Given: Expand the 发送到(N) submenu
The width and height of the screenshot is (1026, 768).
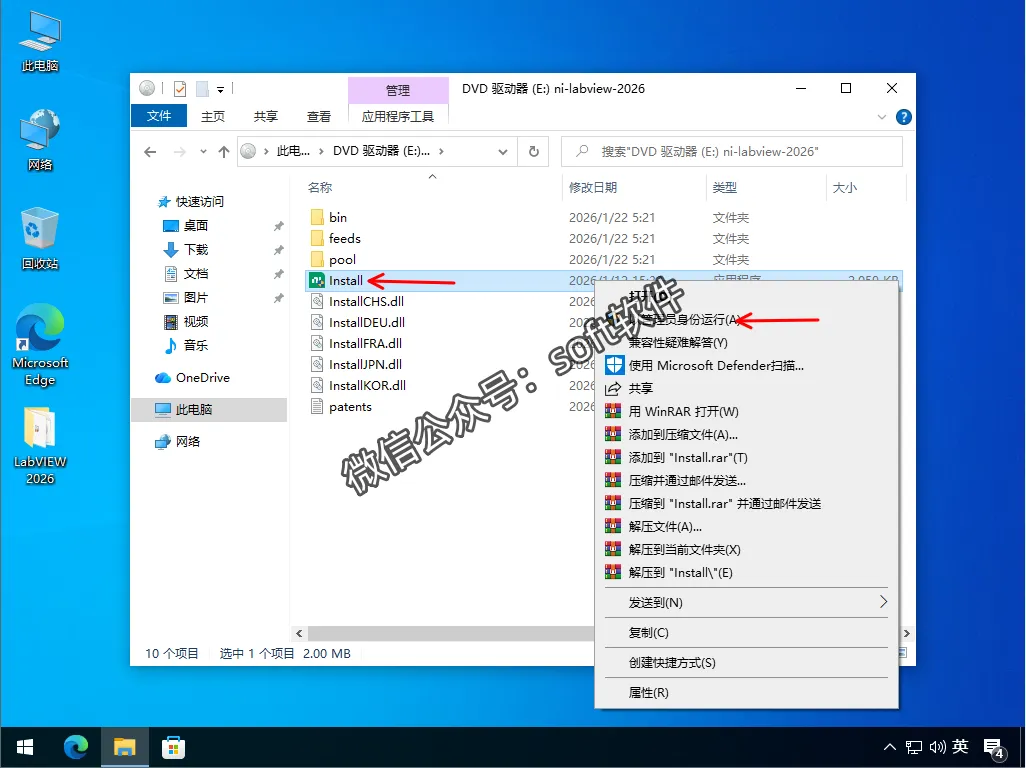Looking at the screenshot, I should [x=883, y=602].
